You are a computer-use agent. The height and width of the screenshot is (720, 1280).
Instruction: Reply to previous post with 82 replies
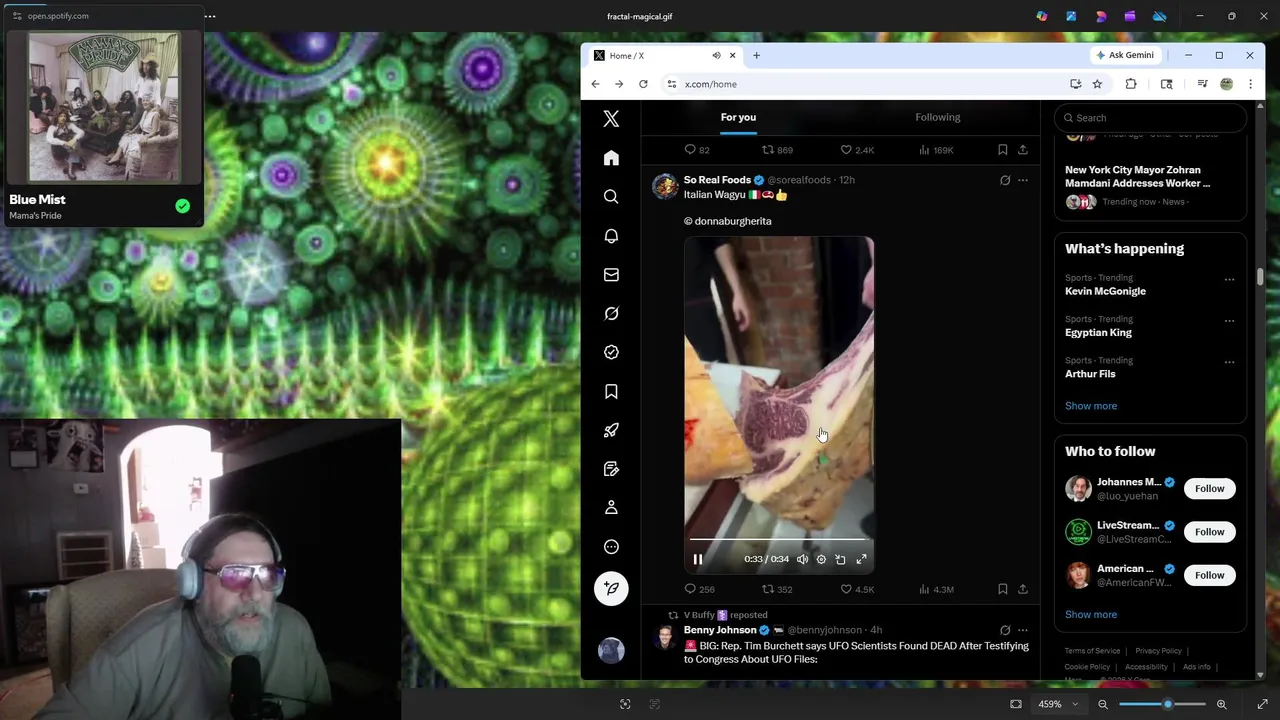click(697, 150)
